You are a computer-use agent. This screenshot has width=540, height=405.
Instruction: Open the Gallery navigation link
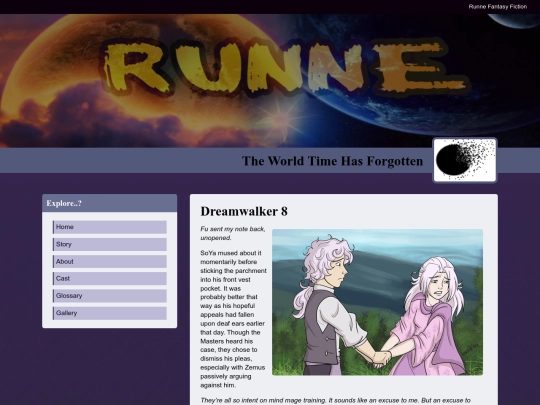coord(110,313)
